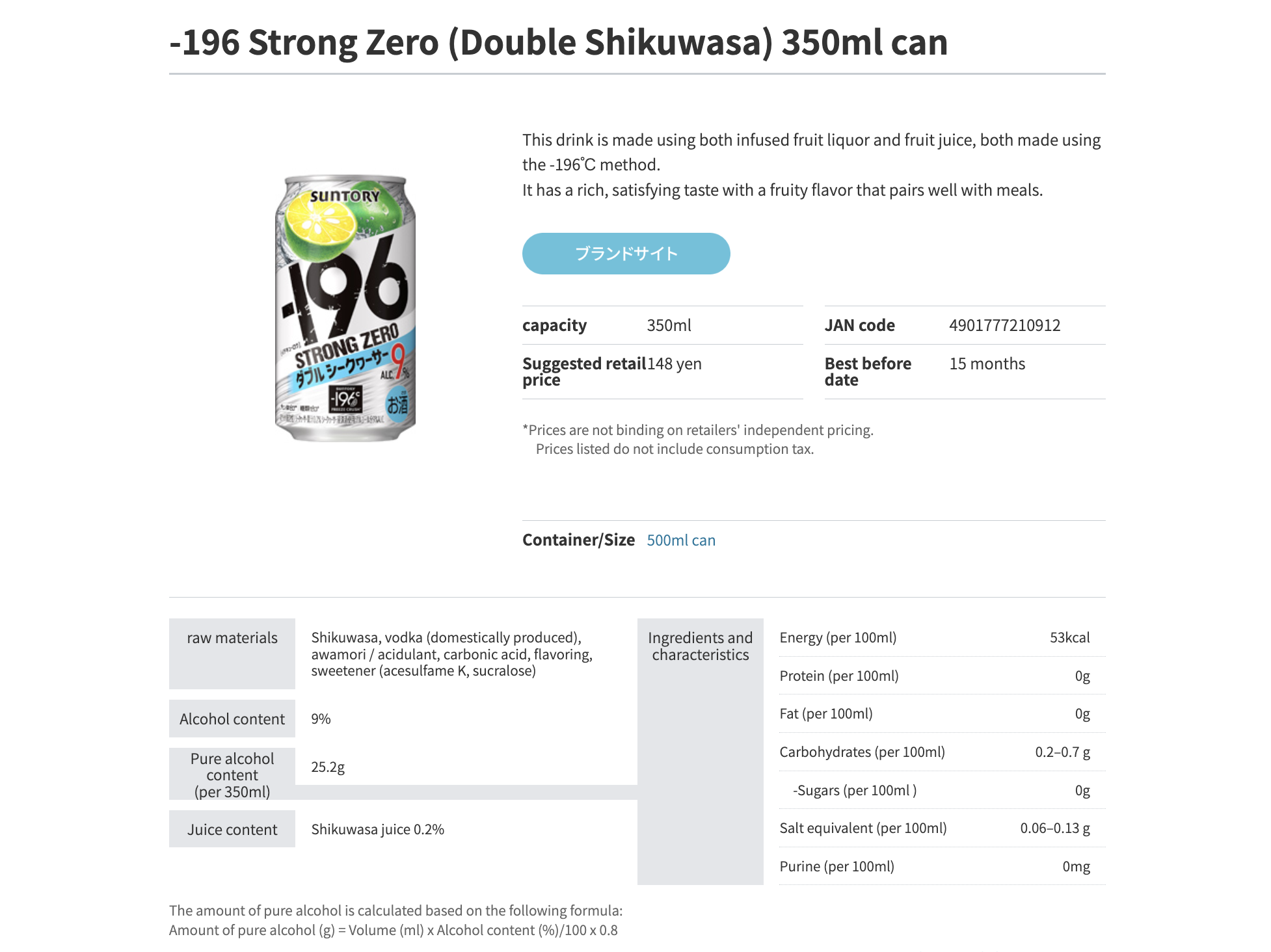Click the raw materials header cell

click(x=232, y=638)
